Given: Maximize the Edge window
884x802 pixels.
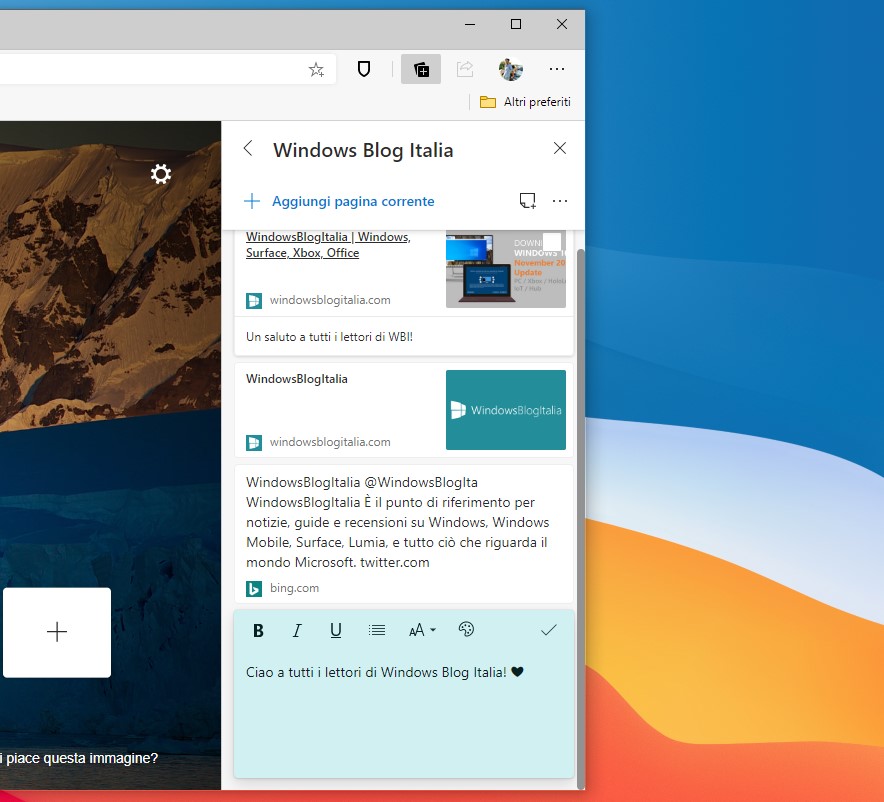Looking at the screenshot, I should pos(516,24).
